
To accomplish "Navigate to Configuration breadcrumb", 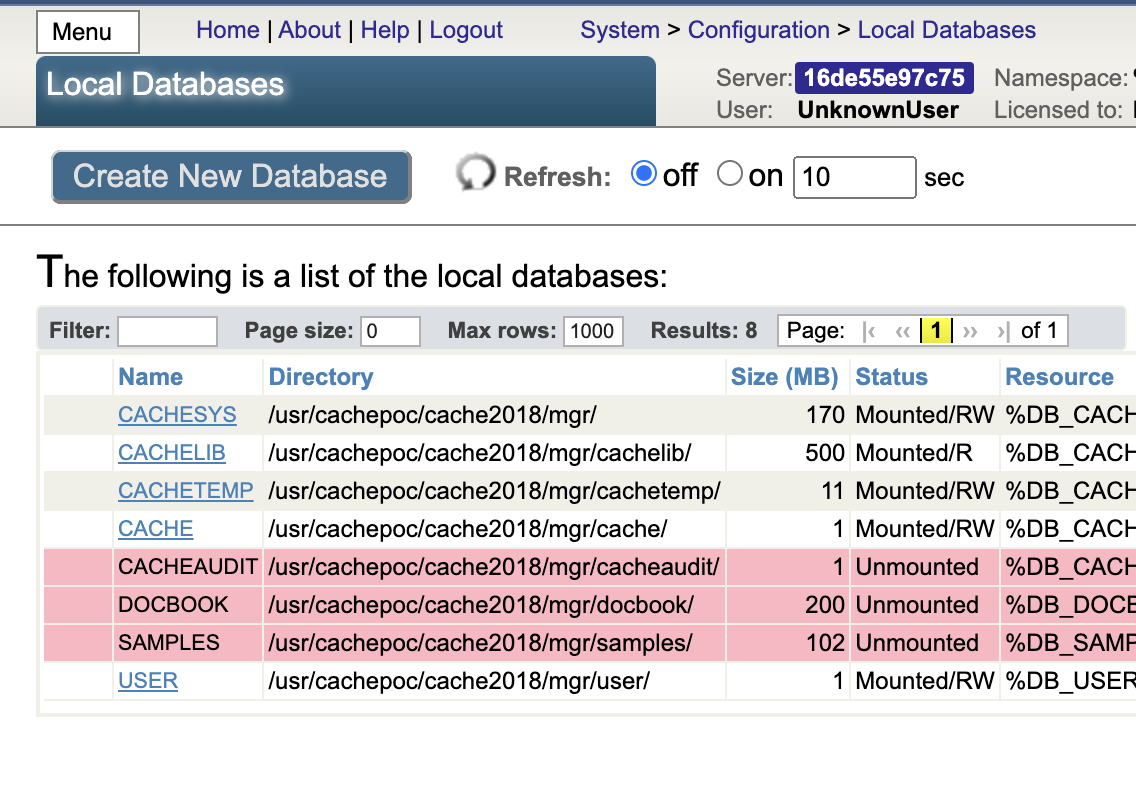I will (x=758, y=30).
